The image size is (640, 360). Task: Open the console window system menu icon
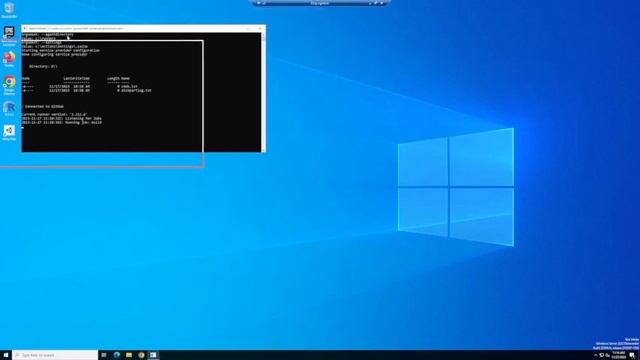[25, 29]
